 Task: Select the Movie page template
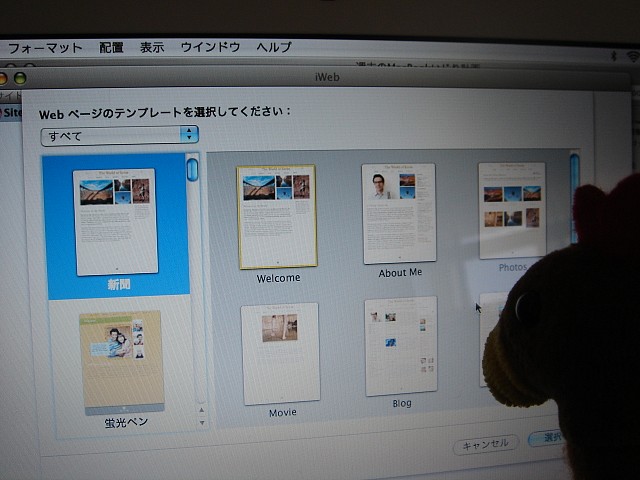[x=280, y=353]
